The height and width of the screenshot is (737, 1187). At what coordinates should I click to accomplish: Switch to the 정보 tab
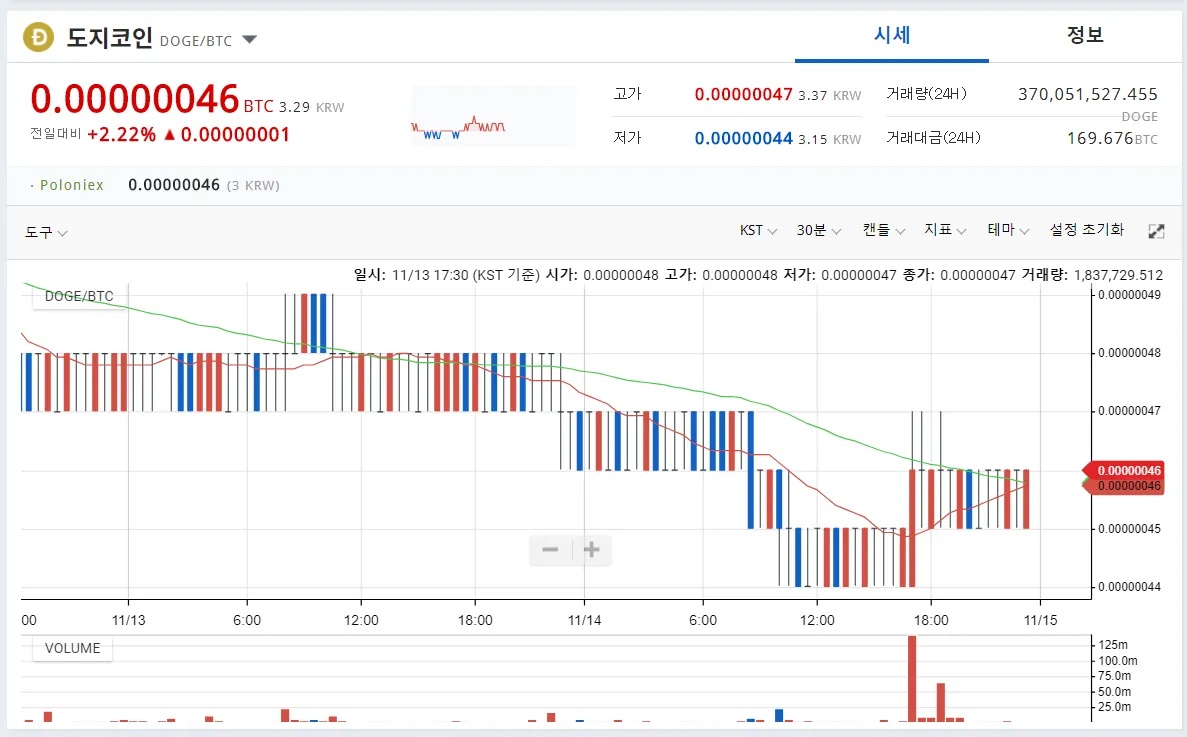(x=1085, y=35)
